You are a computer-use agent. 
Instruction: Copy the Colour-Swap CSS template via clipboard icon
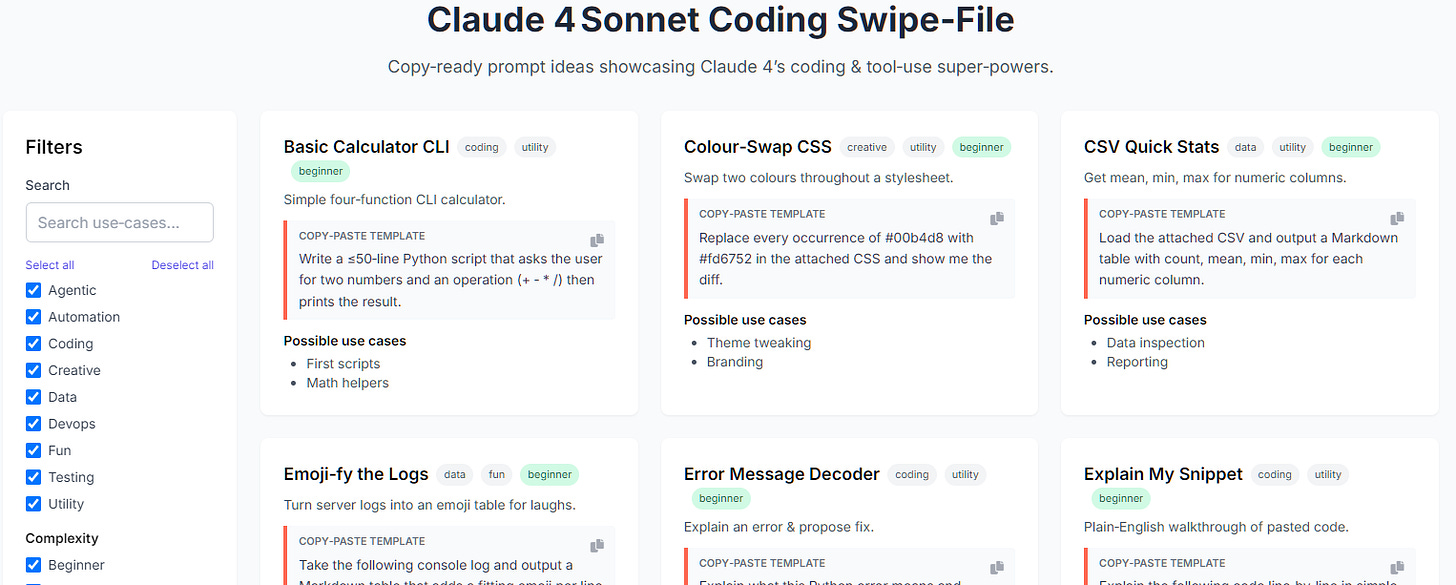pos(997,218)
